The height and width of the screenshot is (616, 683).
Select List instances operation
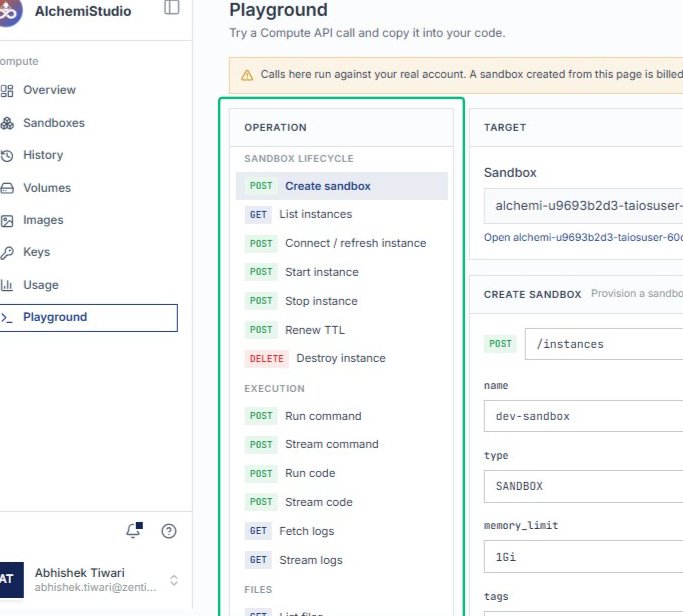tap(342, 214)
